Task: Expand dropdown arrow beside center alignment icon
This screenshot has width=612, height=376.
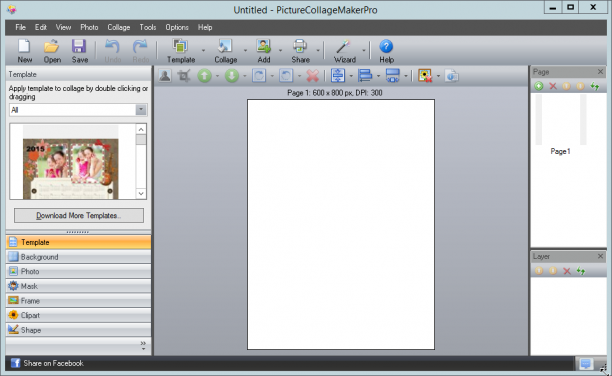Action: pos(351,76)
